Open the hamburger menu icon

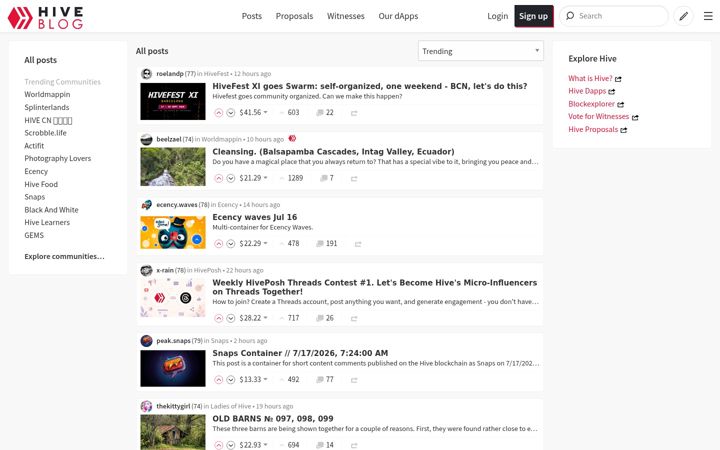tap(708, 16)
